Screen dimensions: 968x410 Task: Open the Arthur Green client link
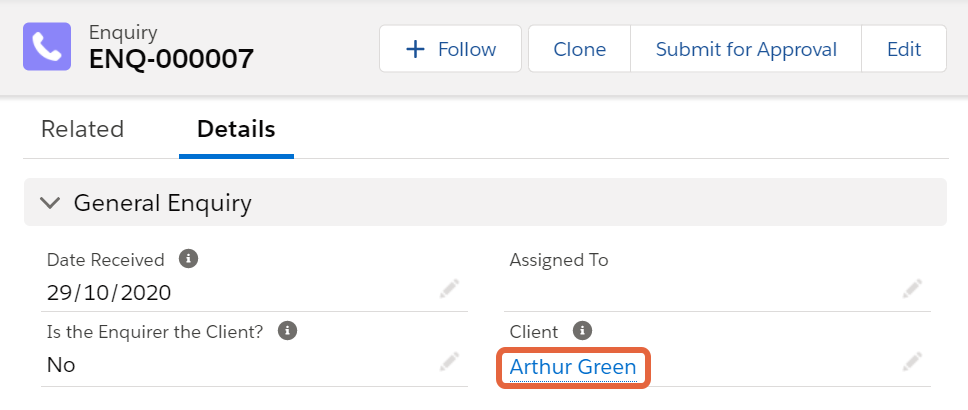(573, 367)
